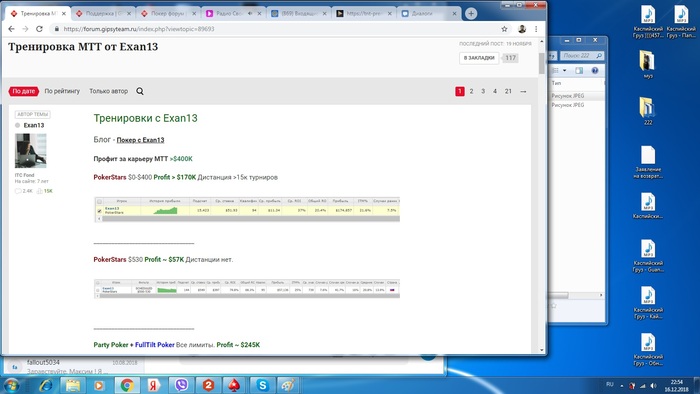This screenshot has height=394, width=700.
Task: Click the horizontal scrollbar in the Explorer window
Action: coord(558,295)
